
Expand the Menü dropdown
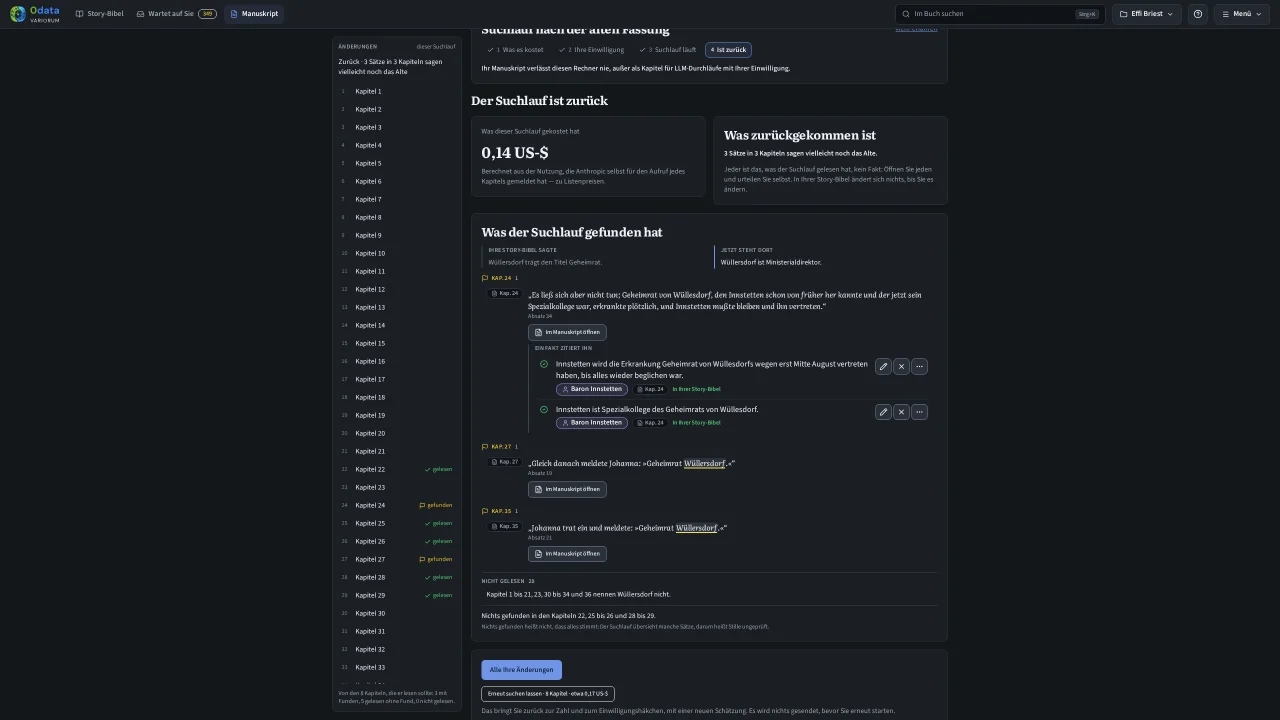(x=1242, y=14)
